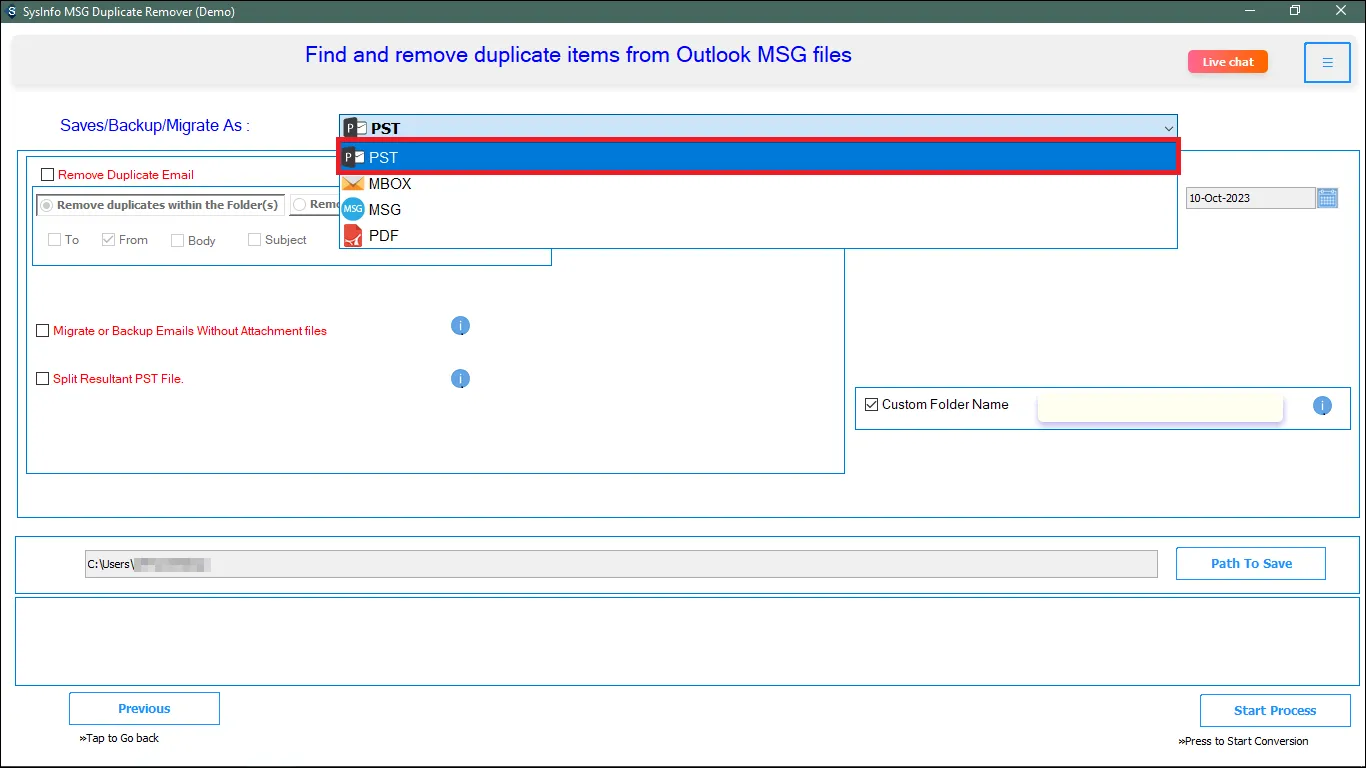
Task: Untick the From comparison checkbox
Action: tap(109, 240)
